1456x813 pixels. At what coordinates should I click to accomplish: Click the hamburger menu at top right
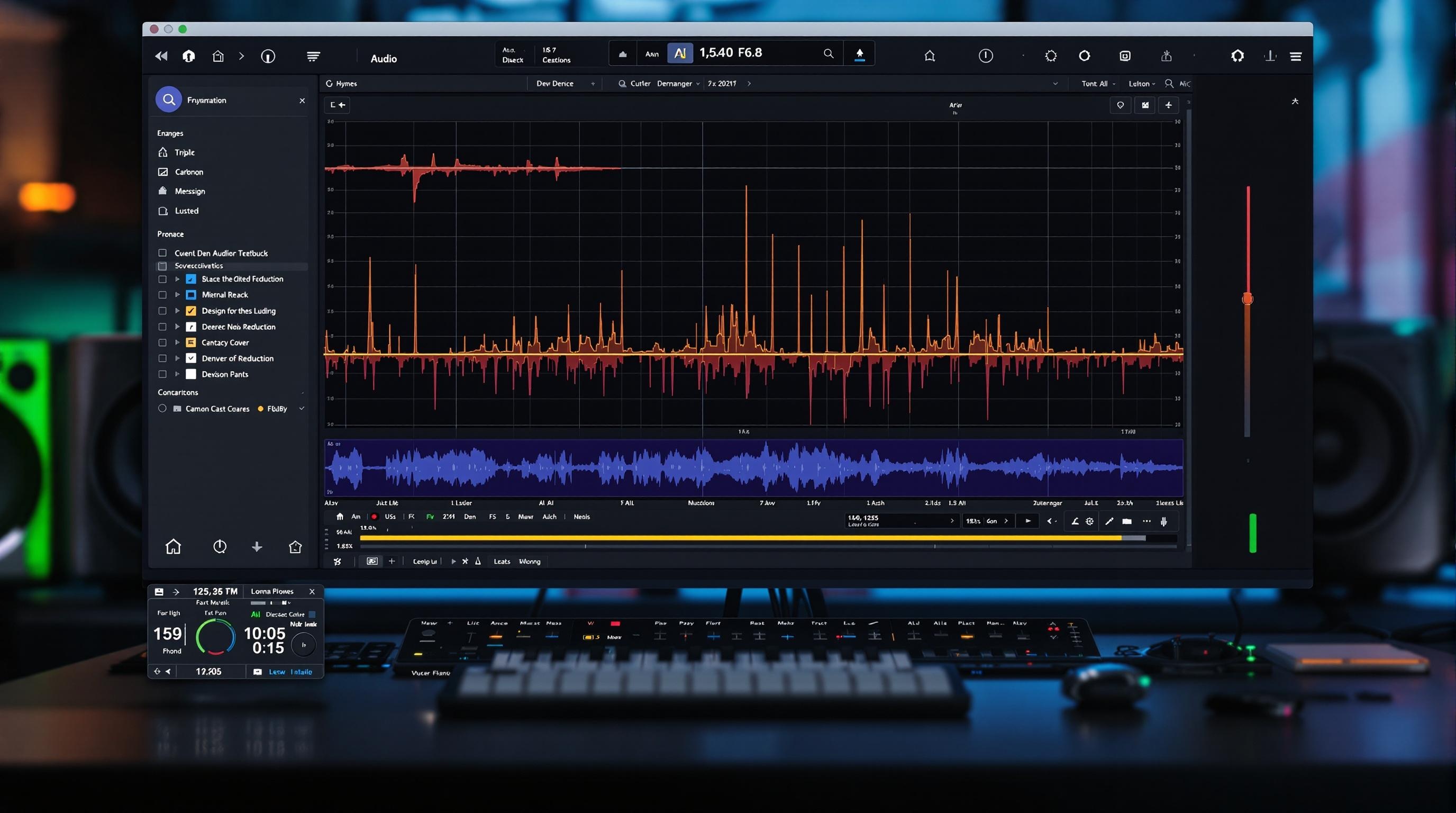click(x=1295, y=56)
